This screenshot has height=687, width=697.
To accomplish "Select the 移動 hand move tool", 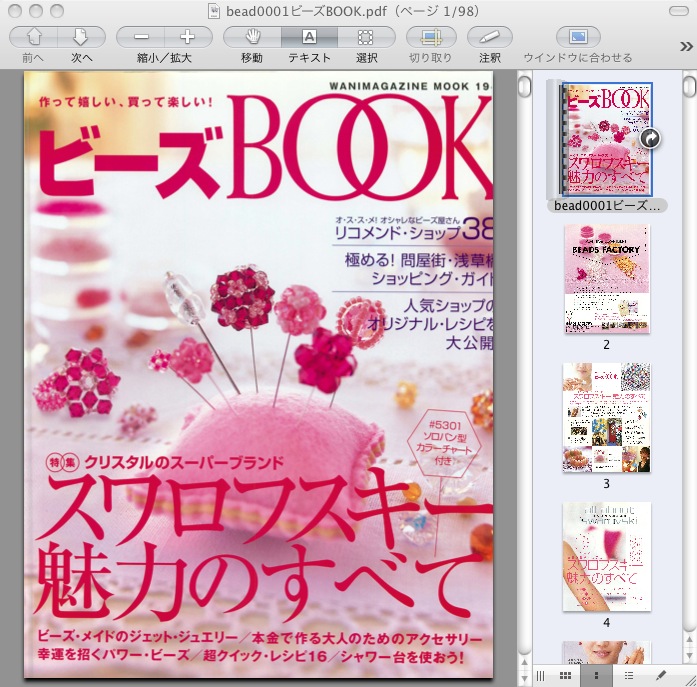I will 252,37.
